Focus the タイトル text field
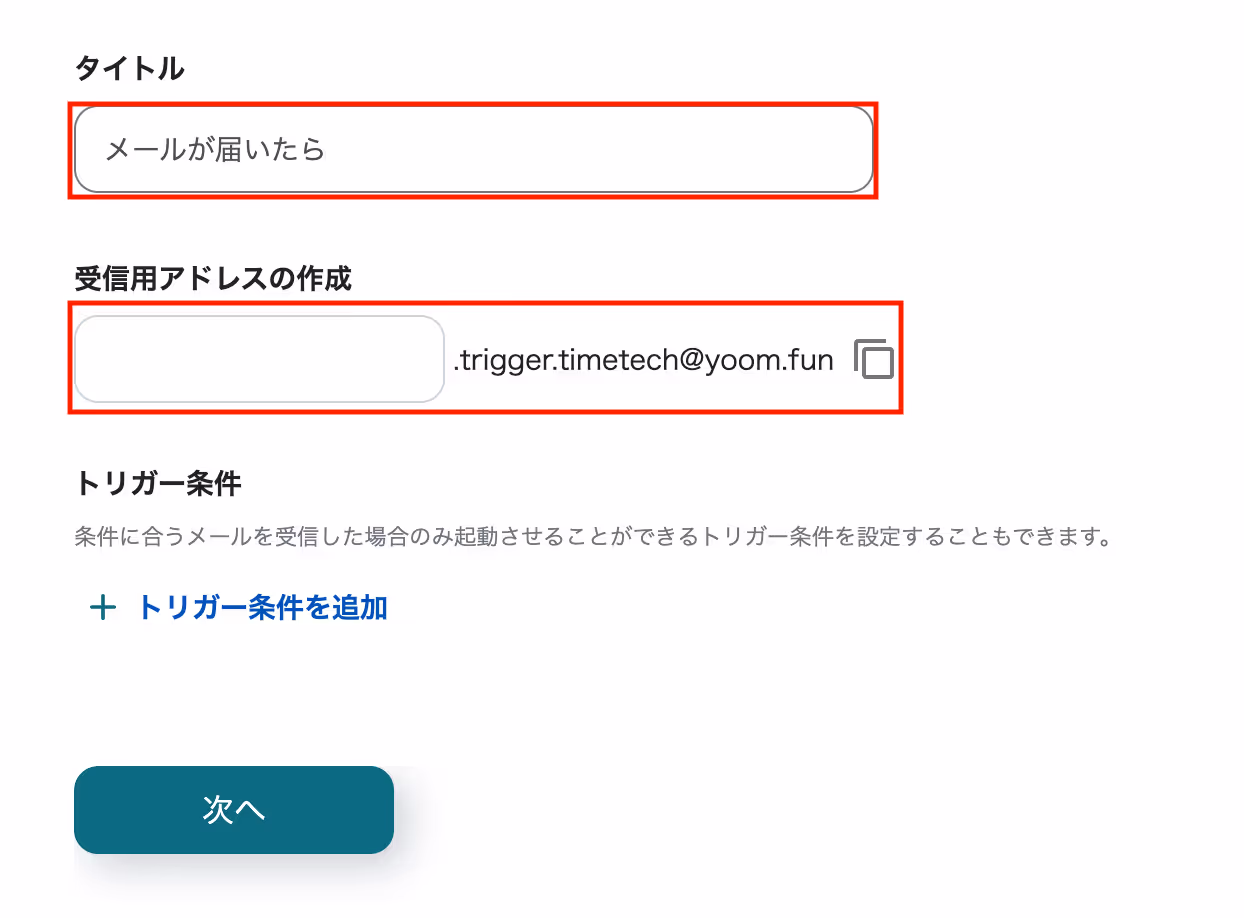Image resolution: width=1244 pixels, height=918 pixels. click(x=474, y=150)
